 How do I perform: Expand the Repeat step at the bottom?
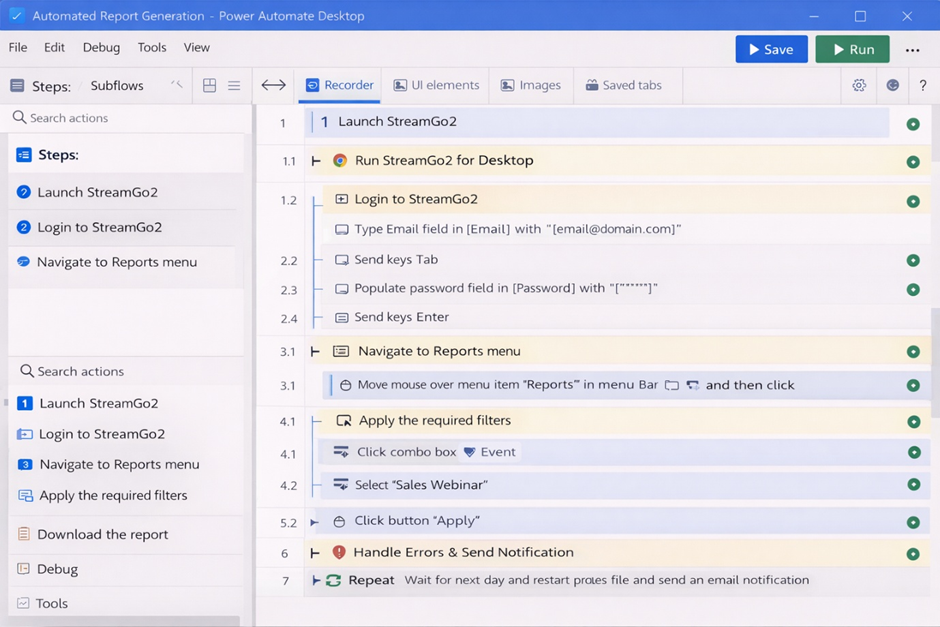[x=316, y=580]
